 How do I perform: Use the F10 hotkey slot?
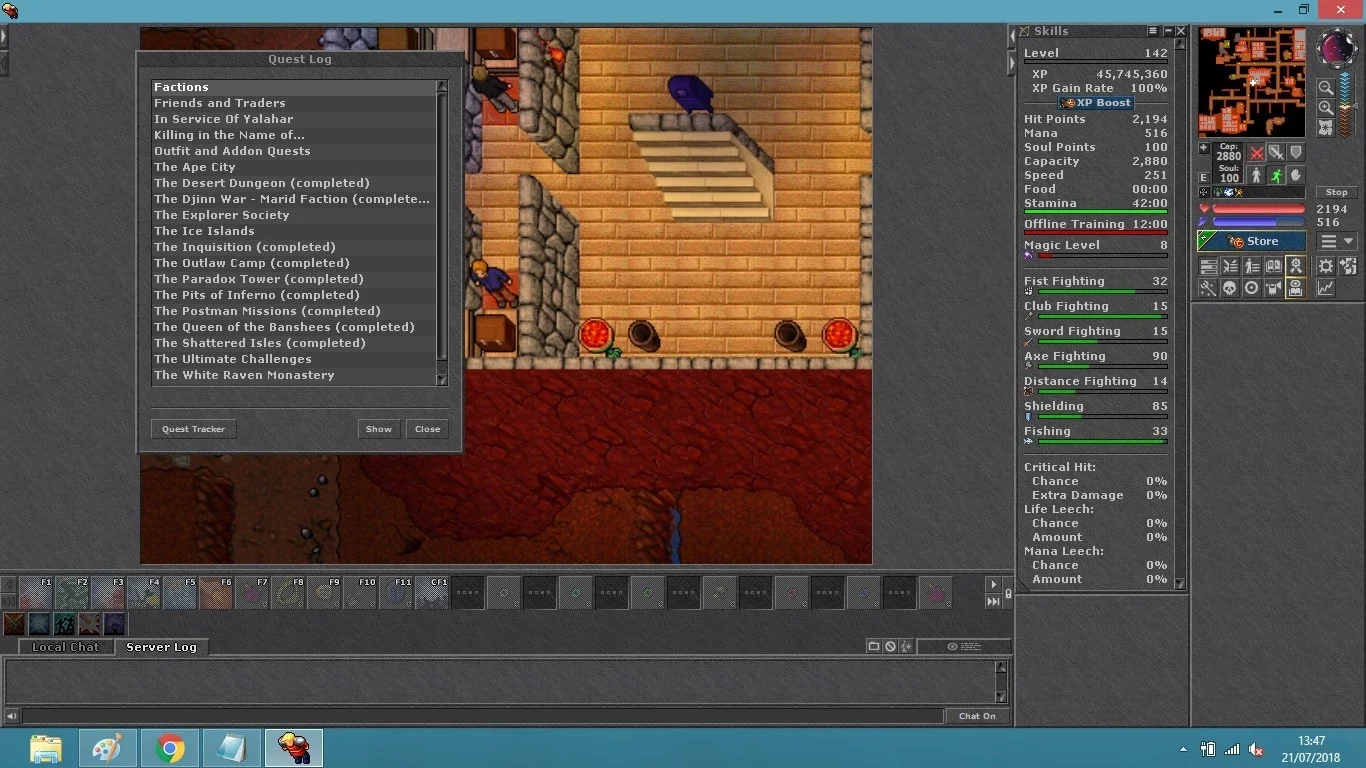tap(360, 593)
